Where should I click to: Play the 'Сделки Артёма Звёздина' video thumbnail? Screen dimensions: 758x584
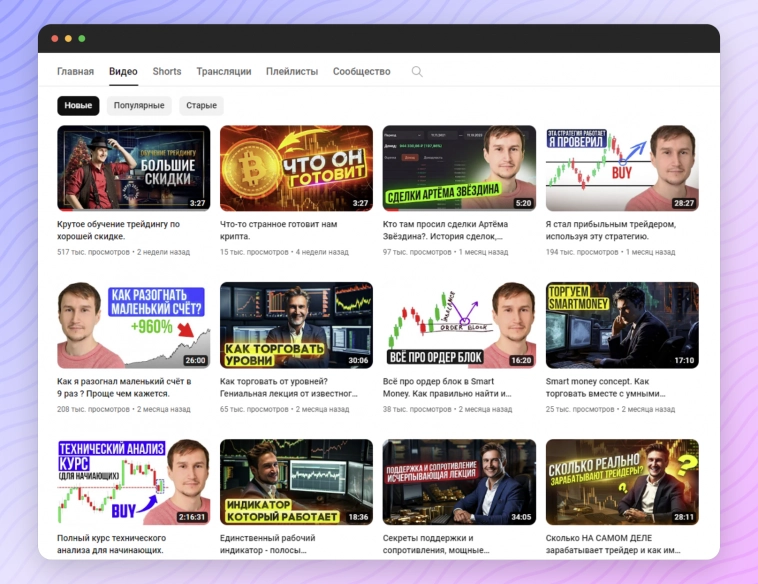[x=459, y=168]
